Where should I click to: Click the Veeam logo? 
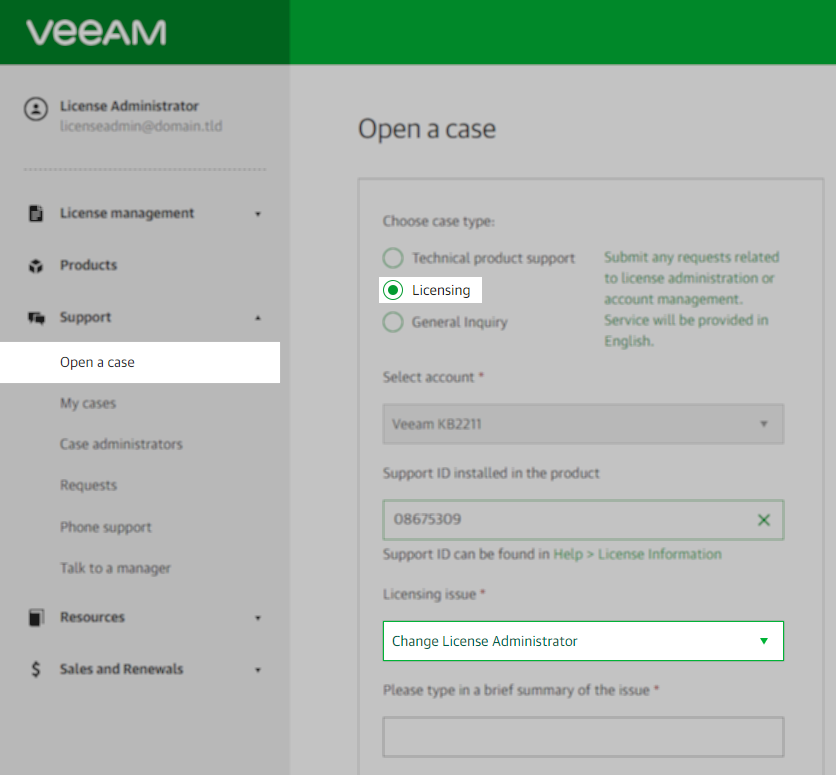tap(96, 33)
